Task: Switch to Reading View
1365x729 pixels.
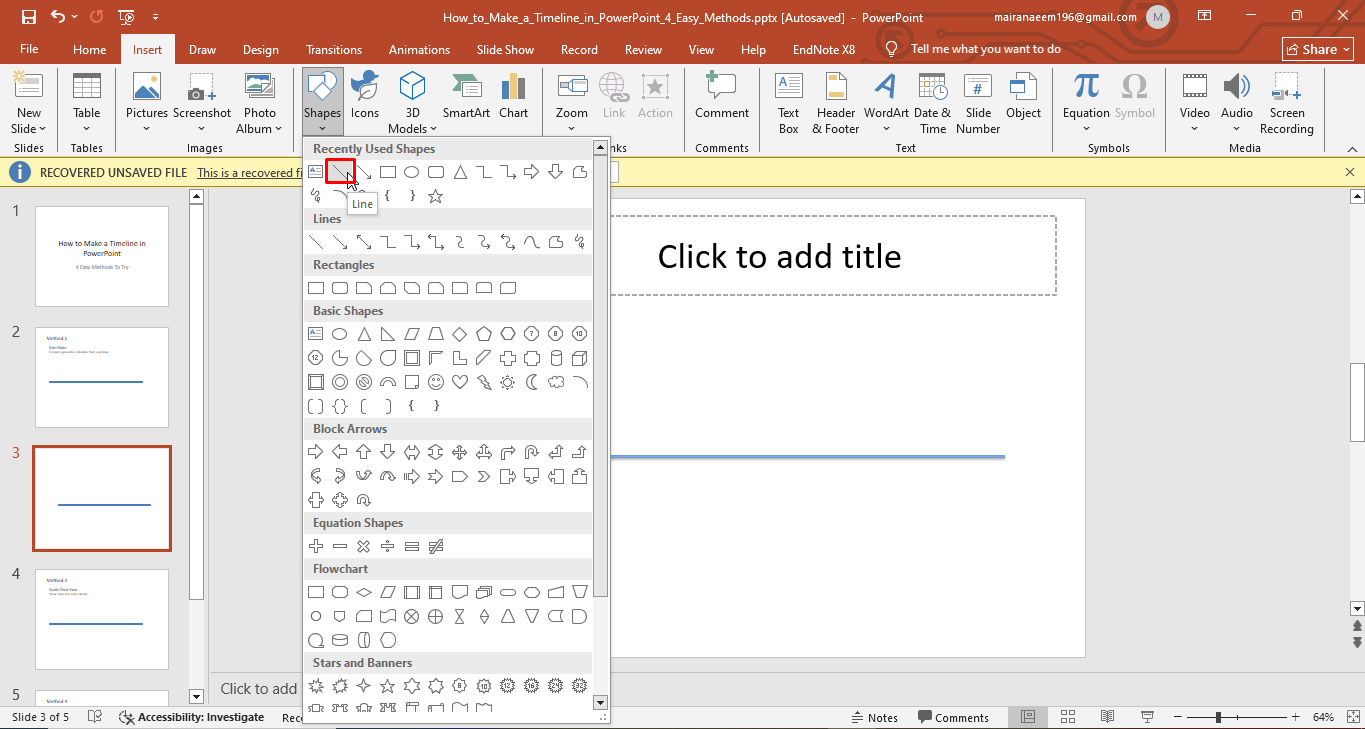Action: 1107,717
